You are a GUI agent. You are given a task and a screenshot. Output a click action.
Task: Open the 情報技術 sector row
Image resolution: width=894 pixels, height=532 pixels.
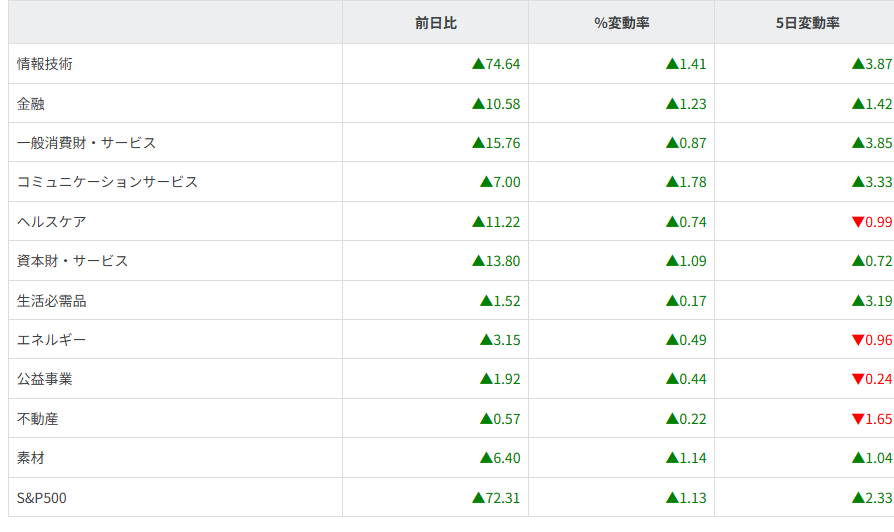45,64
